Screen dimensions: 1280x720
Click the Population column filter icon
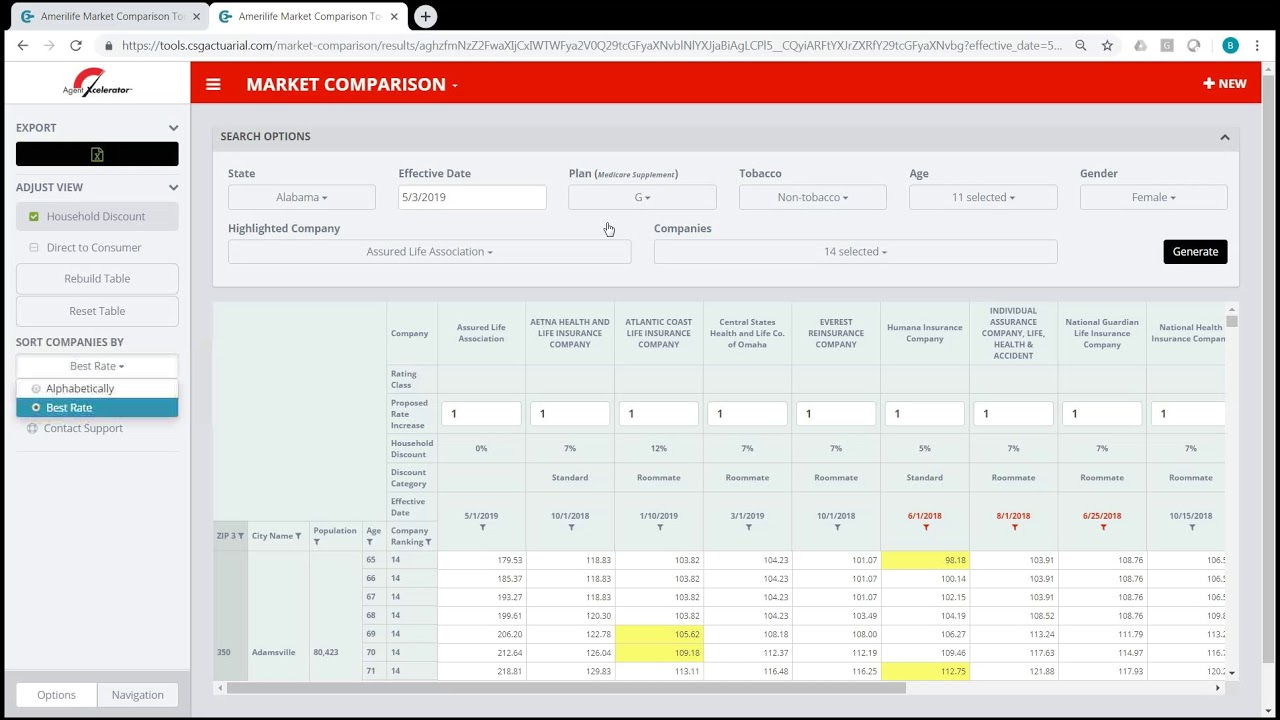coord(317,543)
